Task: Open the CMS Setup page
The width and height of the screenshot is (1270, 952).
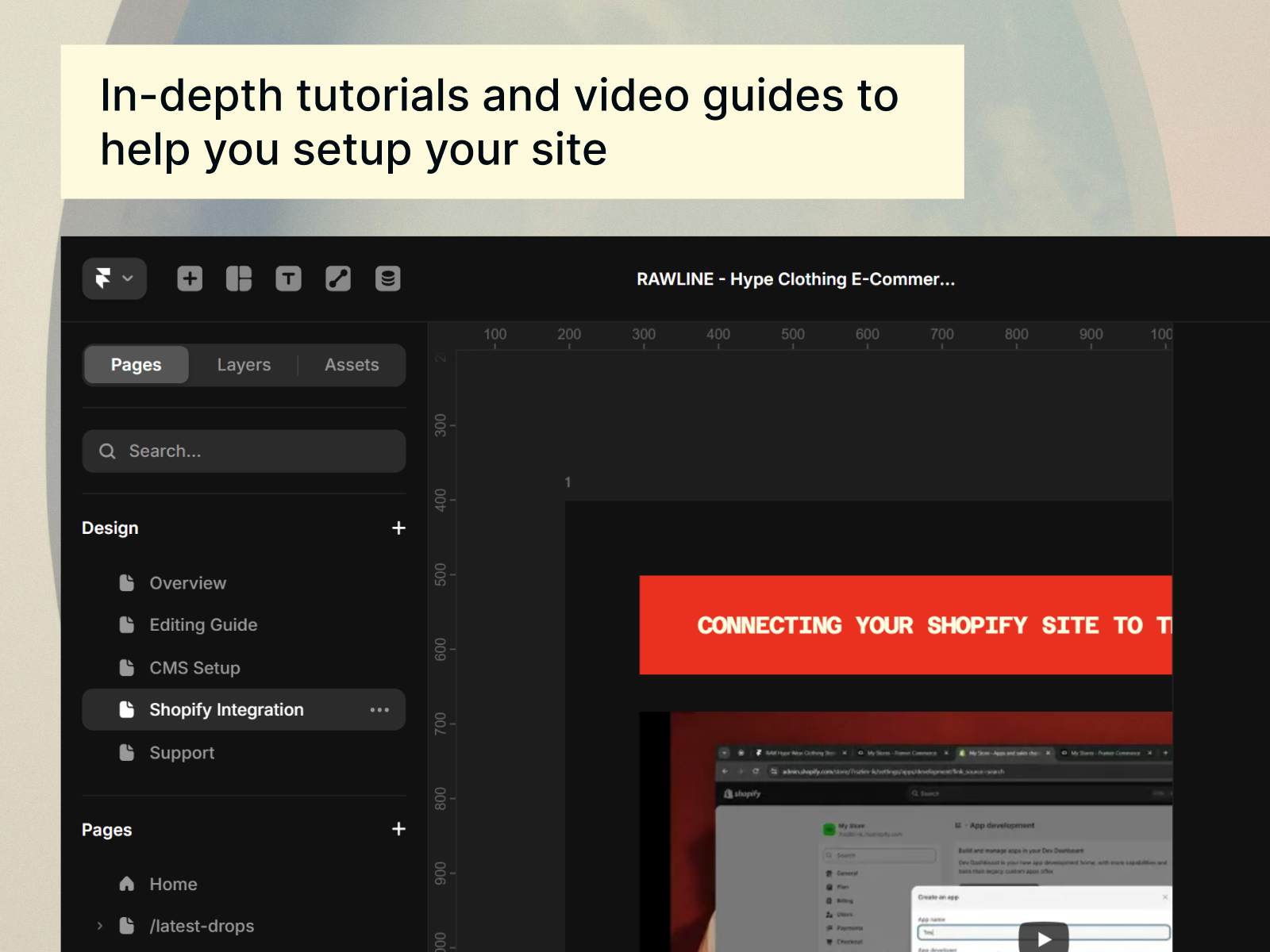Action: 194,668
